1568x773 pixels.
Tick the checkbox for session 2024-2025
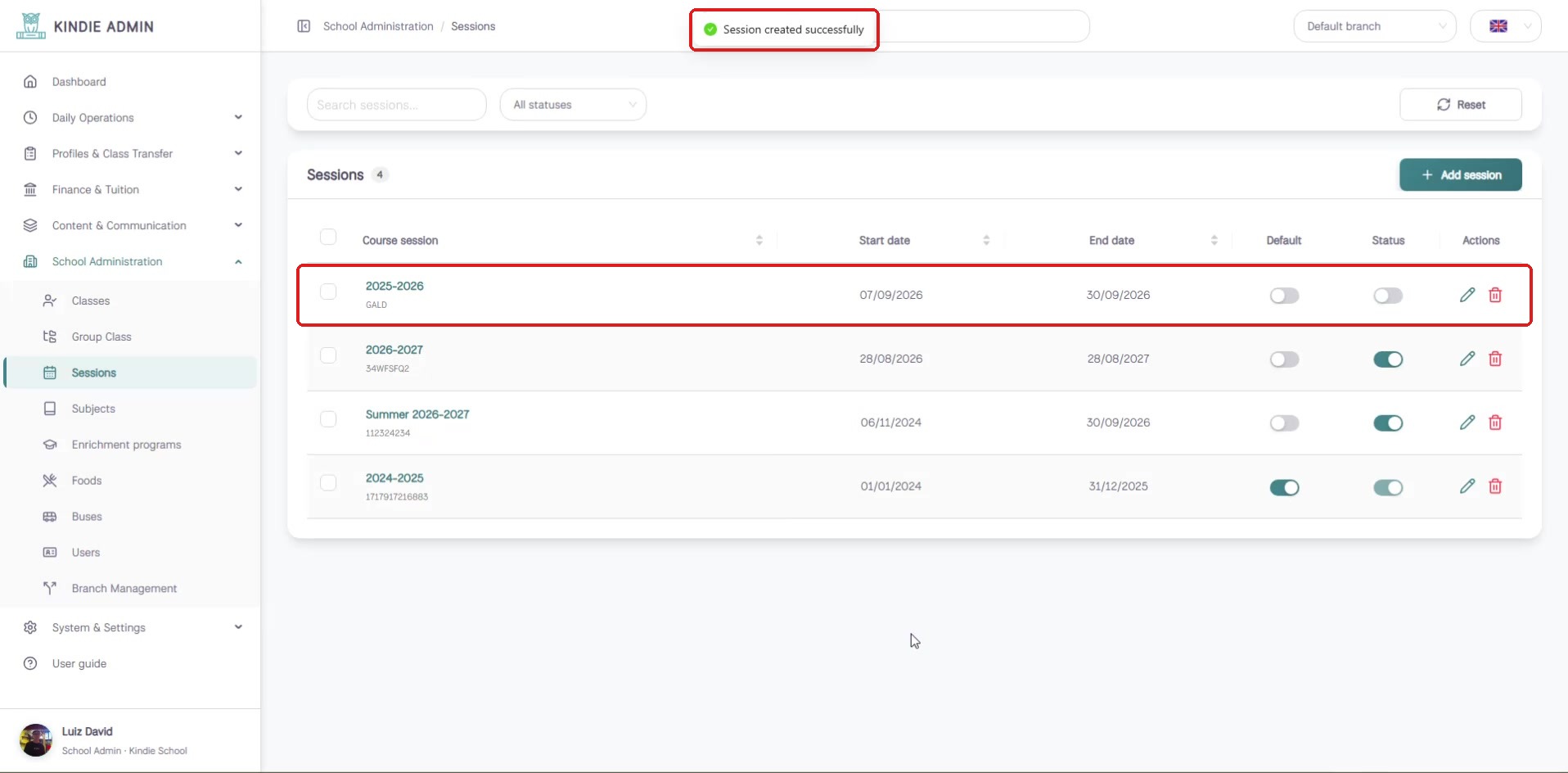(328, 482)
